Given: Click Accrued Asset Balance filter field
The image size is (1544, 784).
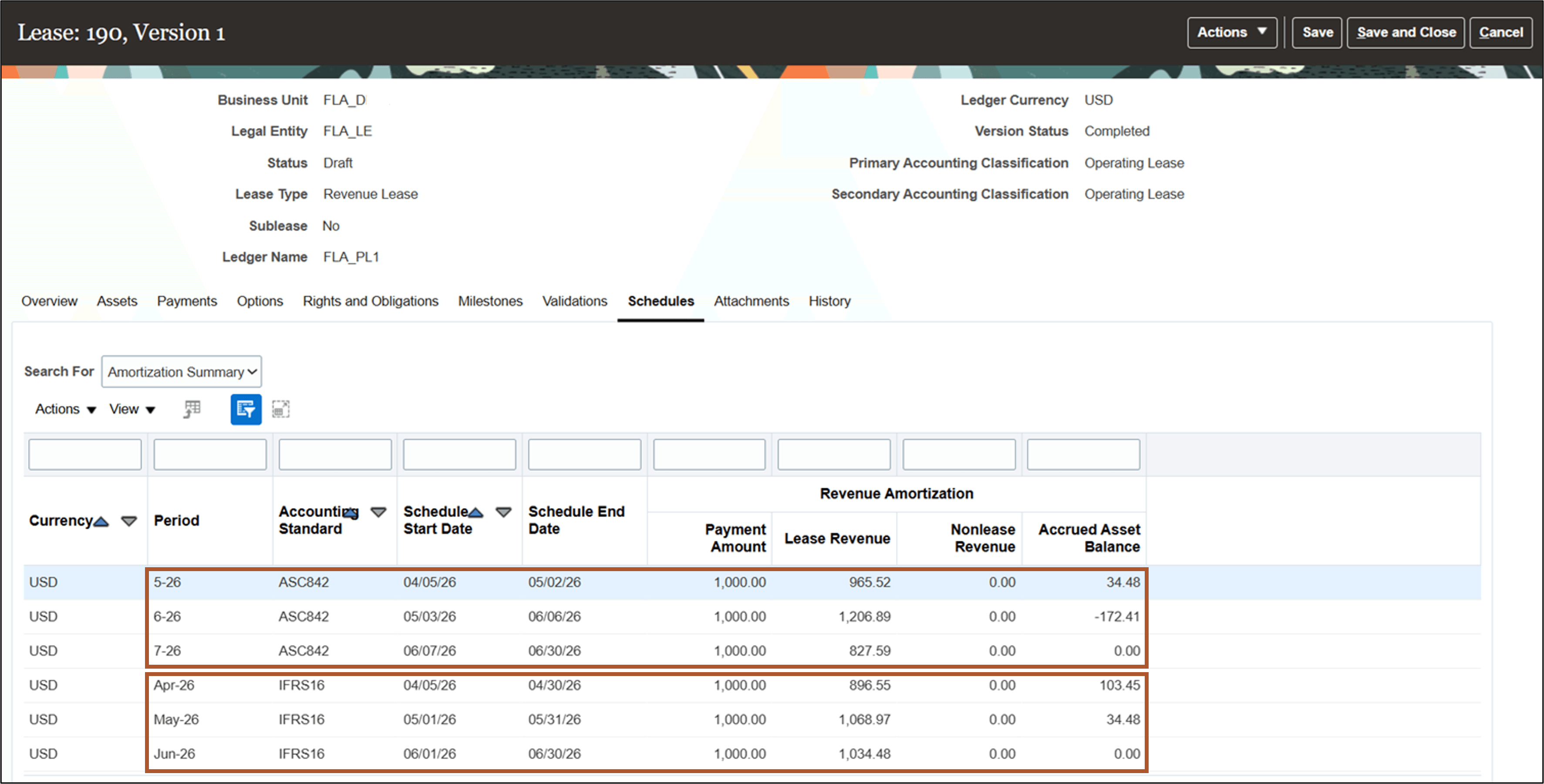Looking at the screenshot, I should [x=1084, y=454].
